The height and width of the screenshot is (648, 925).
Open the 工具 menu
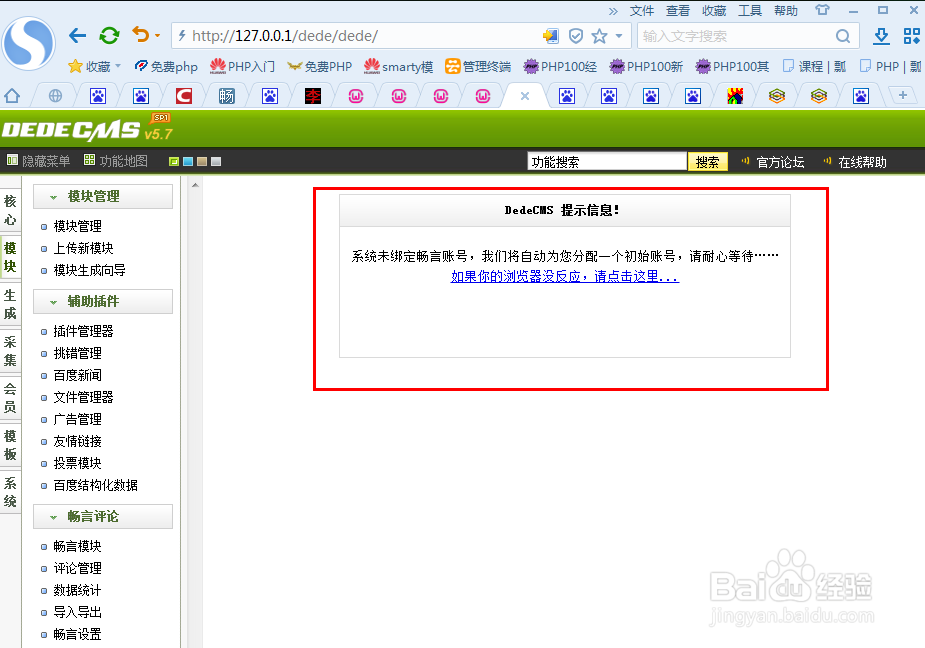tap(750, 11)
